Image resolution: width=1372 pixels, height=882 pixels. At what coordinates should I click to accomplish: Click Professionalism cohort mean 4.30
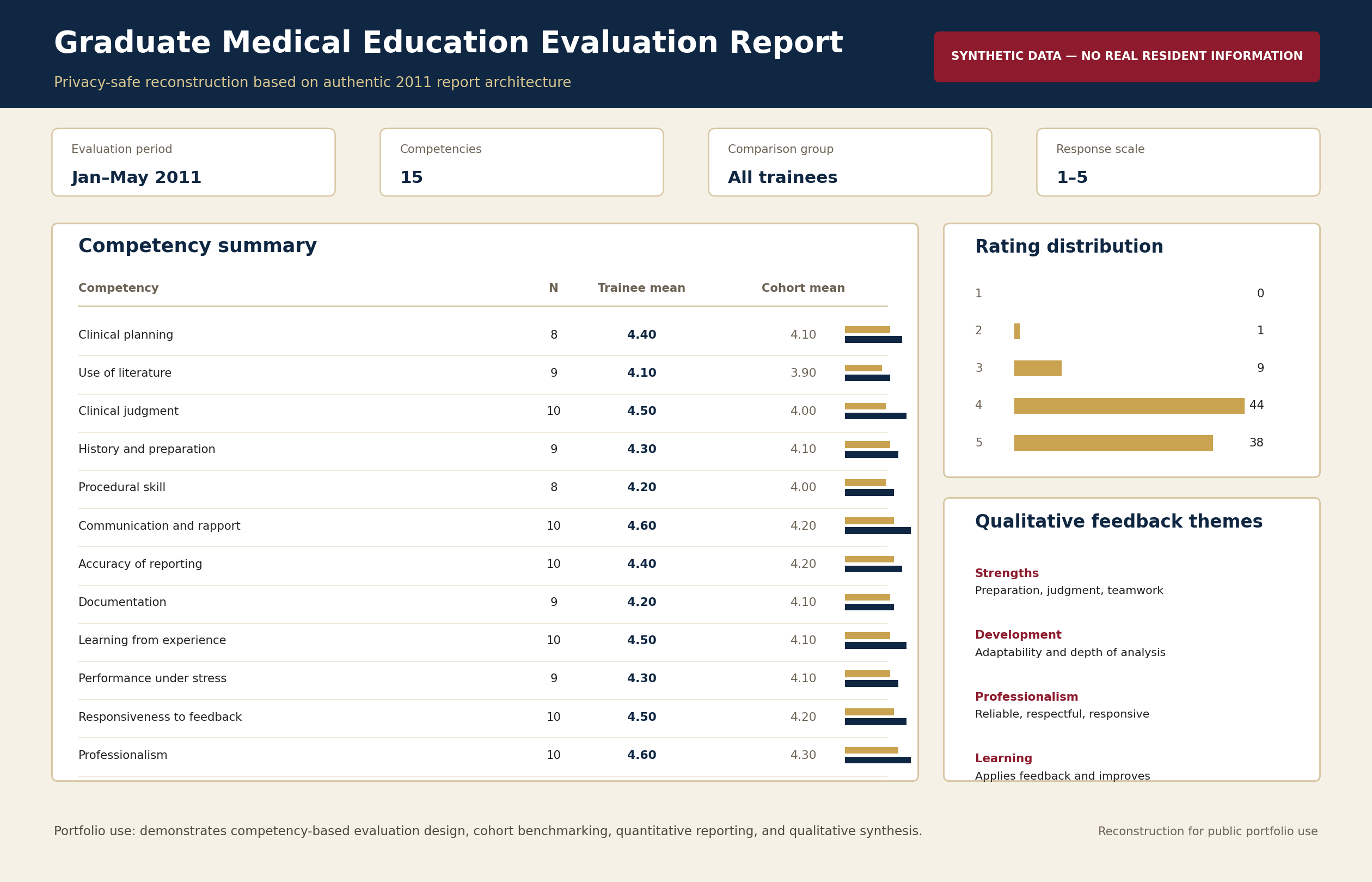point(803,756)
